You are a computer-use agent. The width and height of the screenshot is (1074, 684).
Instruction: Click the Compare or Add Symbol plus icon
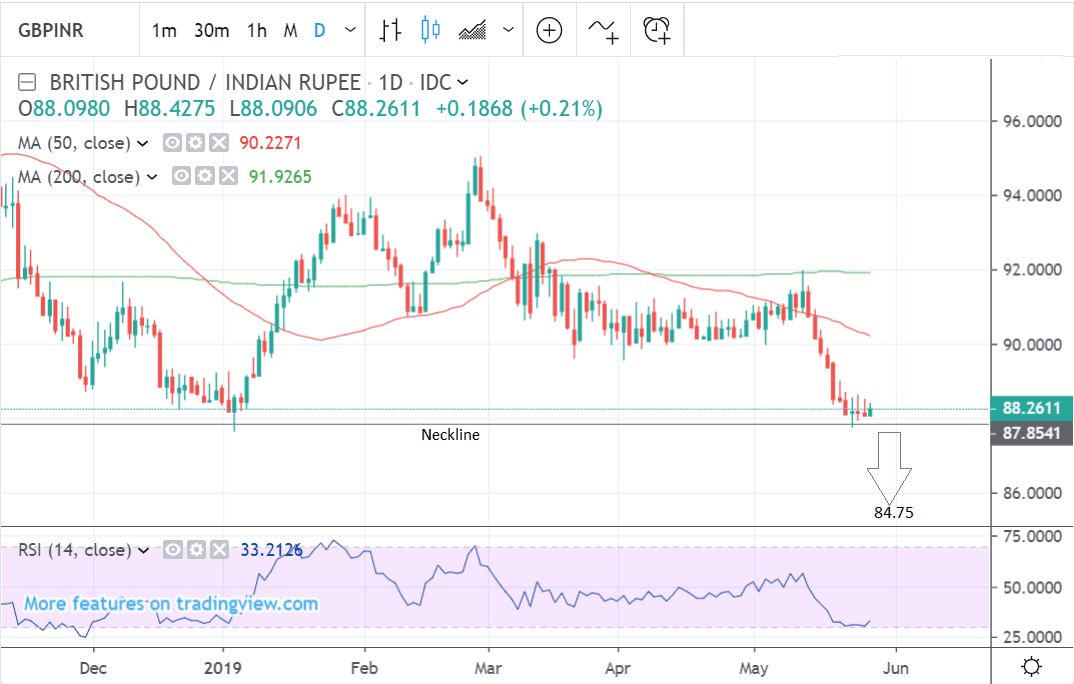(549, 30)
